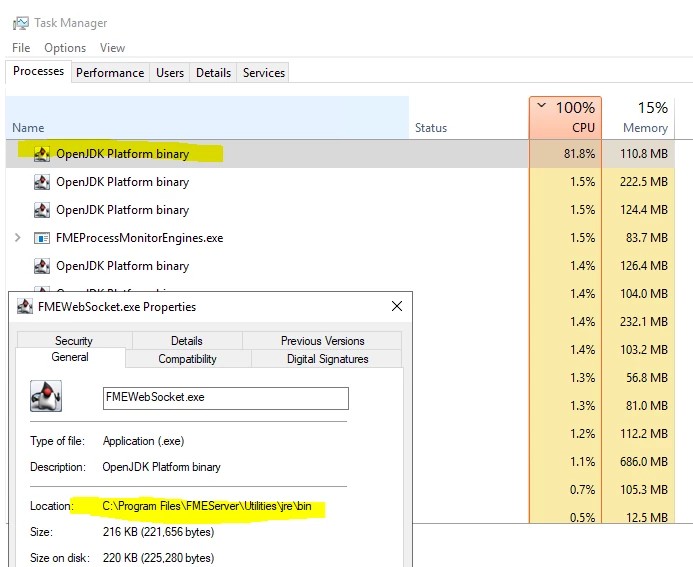Screen dimensions: 693x567
Task: Switch to the Services tab
Action: click(x=264, y=73)
